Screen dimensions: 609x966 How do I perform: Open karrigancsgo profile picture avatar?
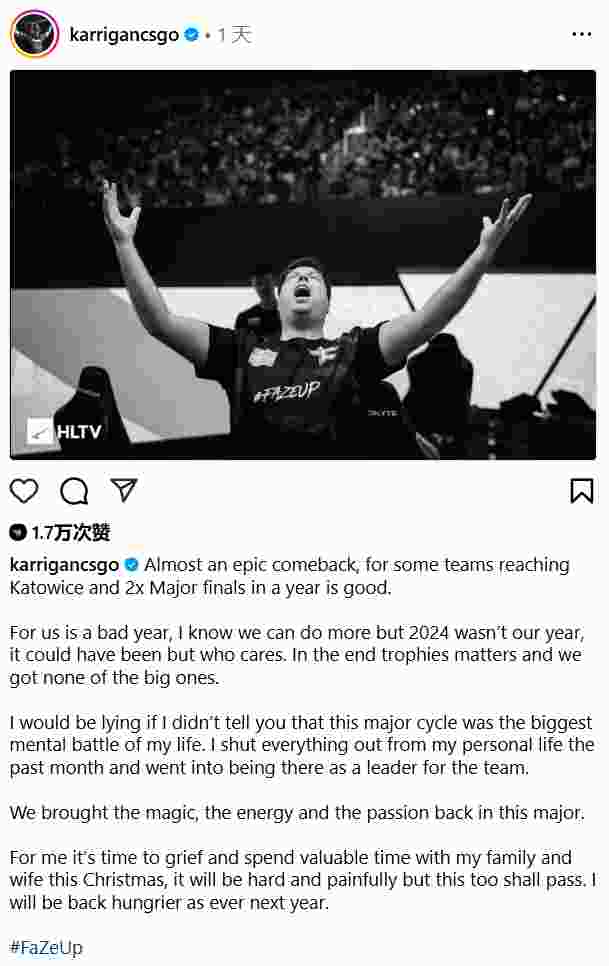tap(34, 34)
